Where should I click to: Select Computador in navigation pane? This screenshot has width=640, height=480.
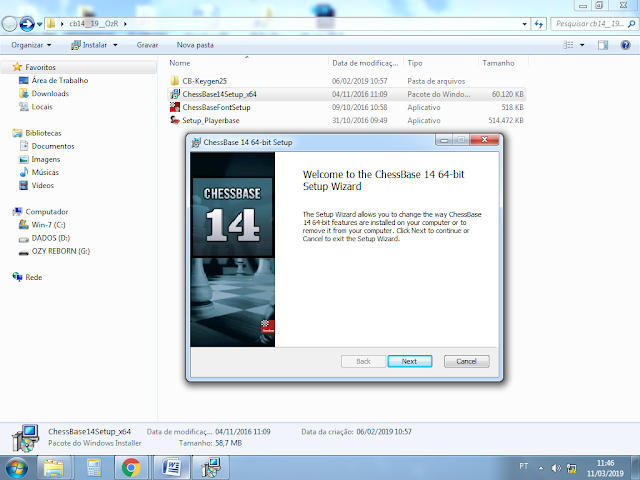tap(47, 212)
